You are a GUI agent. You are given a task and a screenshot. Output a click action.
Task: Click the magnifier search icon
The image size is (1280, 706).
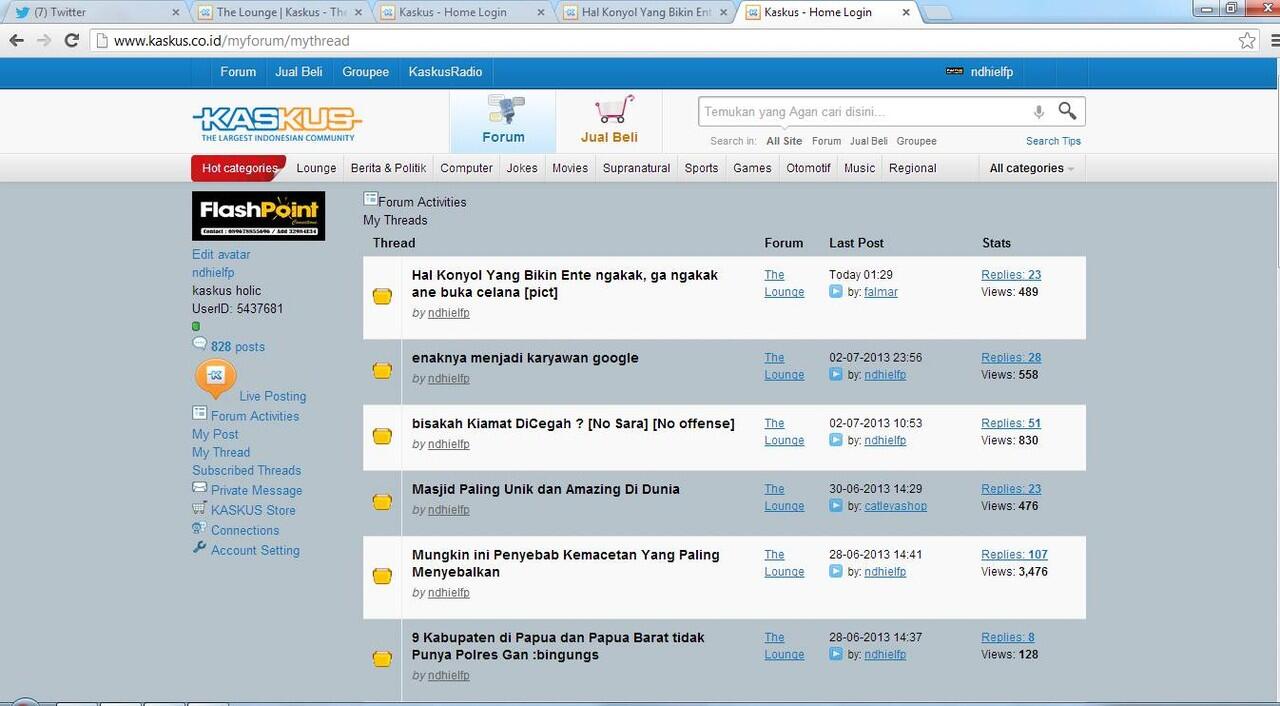[1068, 111]
